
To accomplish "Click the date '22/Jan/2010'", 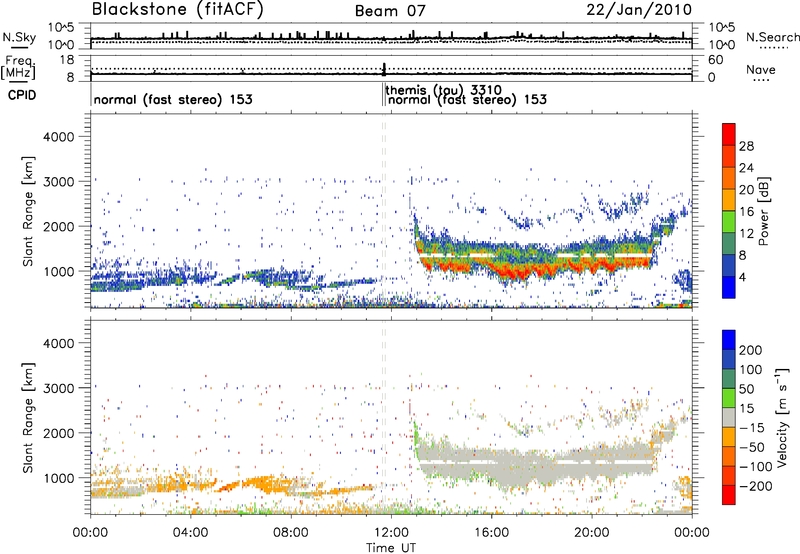I will [639, 10].
